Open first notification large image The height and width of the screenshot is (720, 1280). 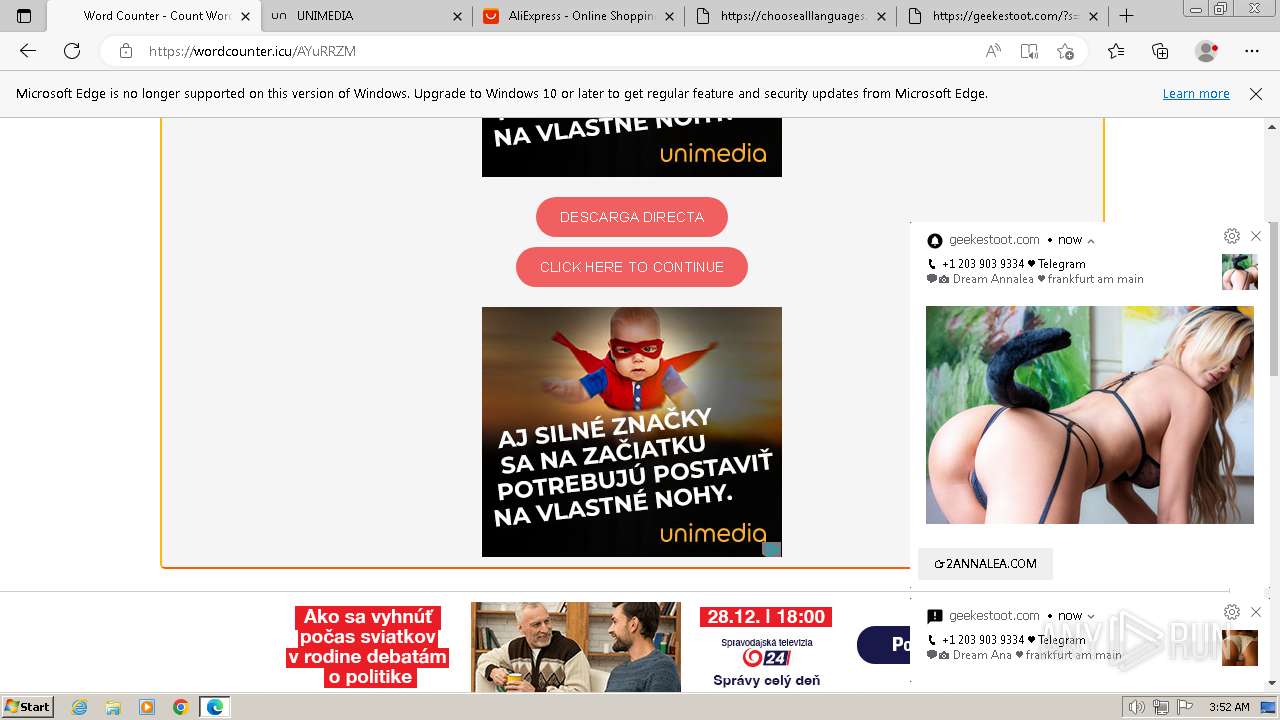click(x=1090, y=415)
